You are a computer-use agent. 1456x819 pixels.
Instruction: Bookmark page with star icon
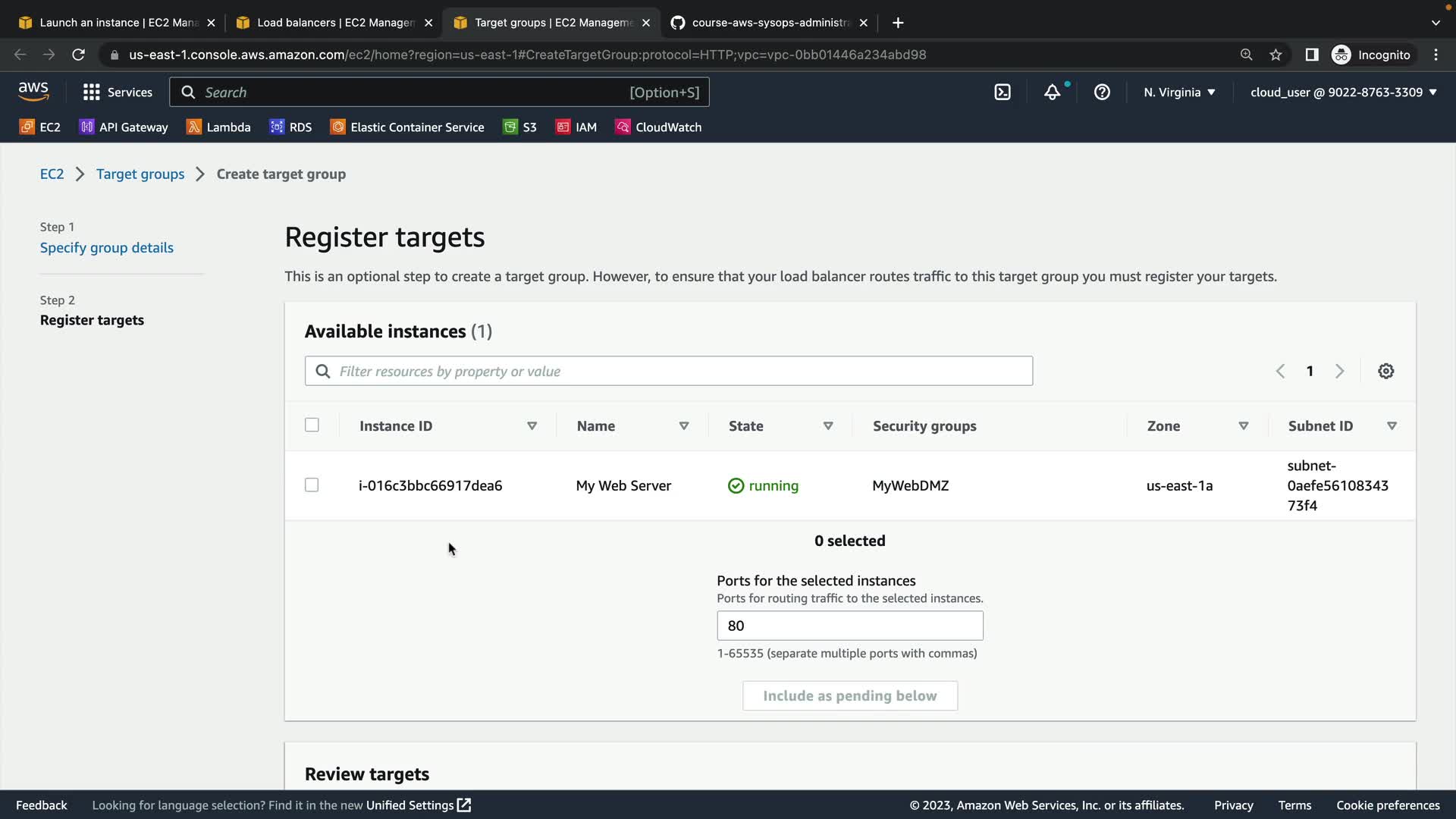click(x=1276, y=55)
